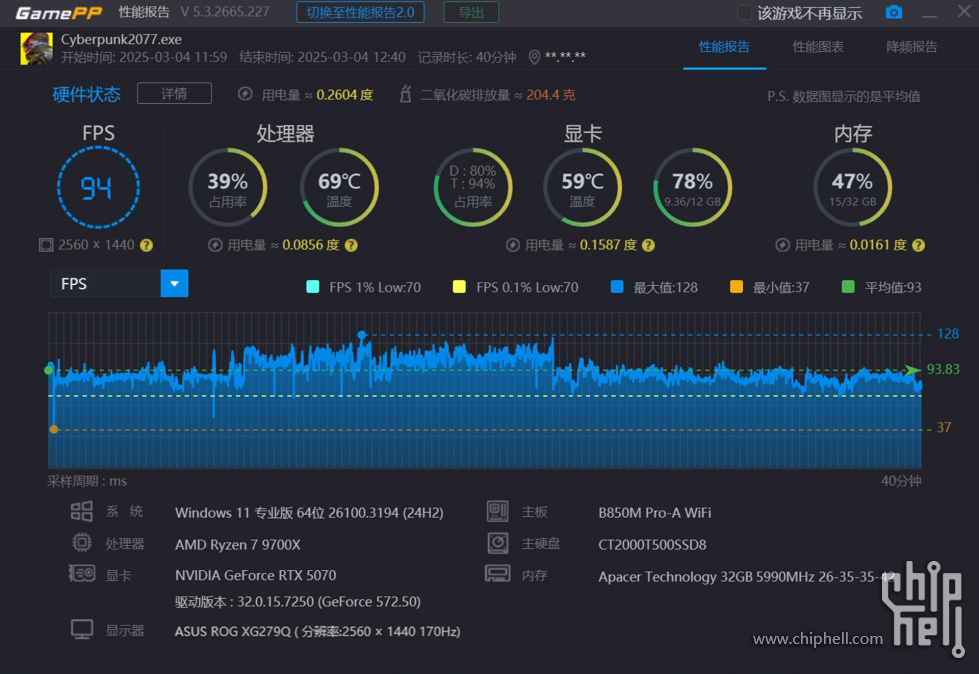Click the graphics card icon in the specs list
Screen dimensions: 979x674
tap(82, 573)
